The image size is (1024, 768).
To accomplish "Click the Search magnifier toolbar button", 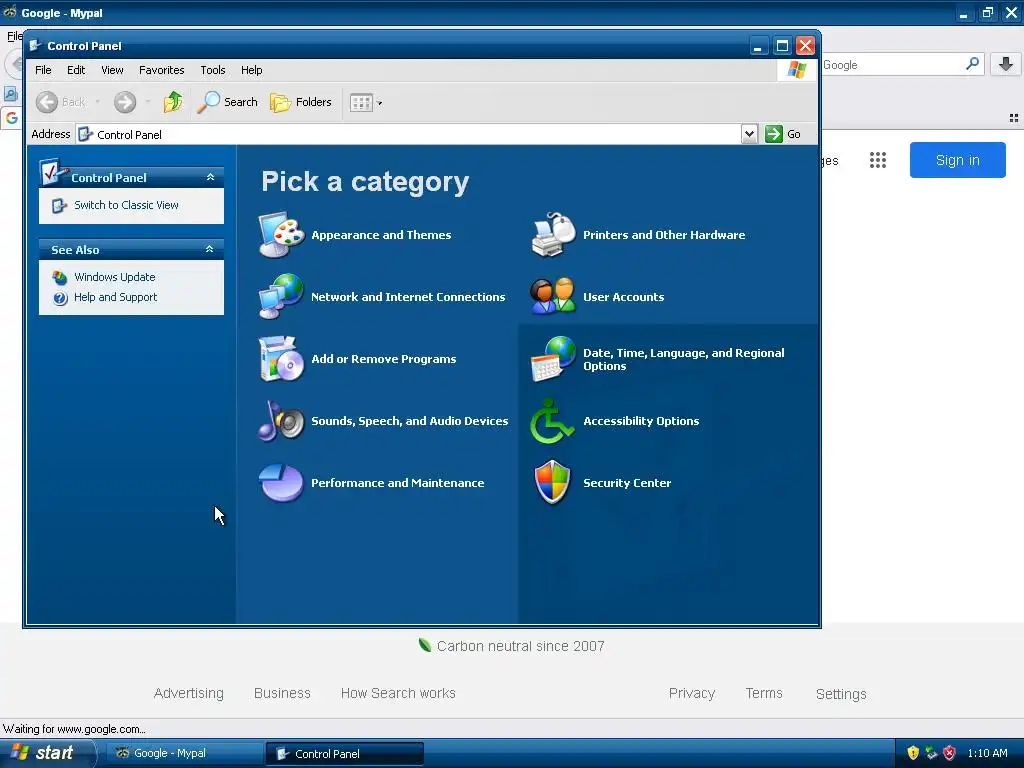I will (x=227, y=102).
